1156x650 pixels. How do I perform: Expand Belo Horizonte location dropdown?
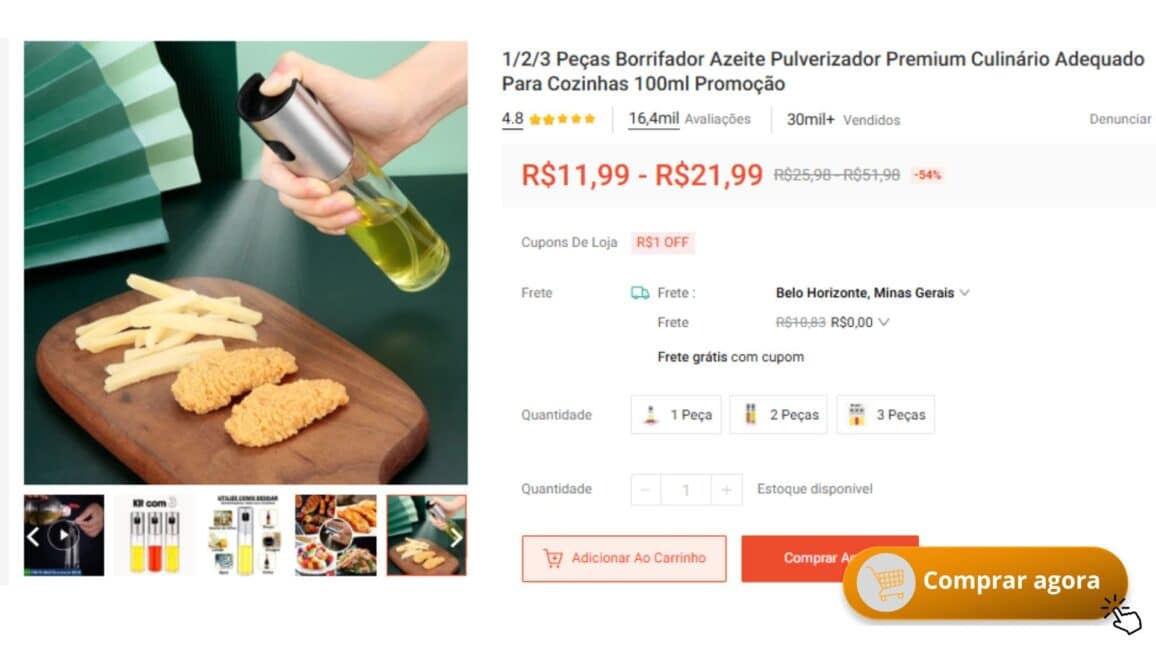(964, 293)
